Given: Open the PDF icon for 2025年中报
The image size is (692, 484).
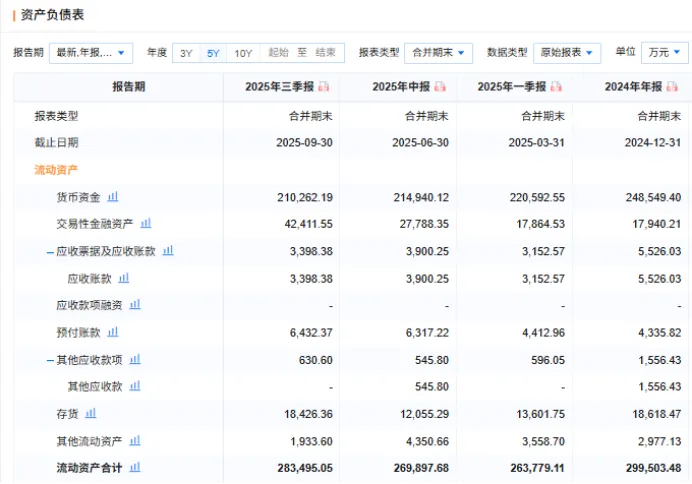Looking at the screenshot, I should tap(440, 87).
